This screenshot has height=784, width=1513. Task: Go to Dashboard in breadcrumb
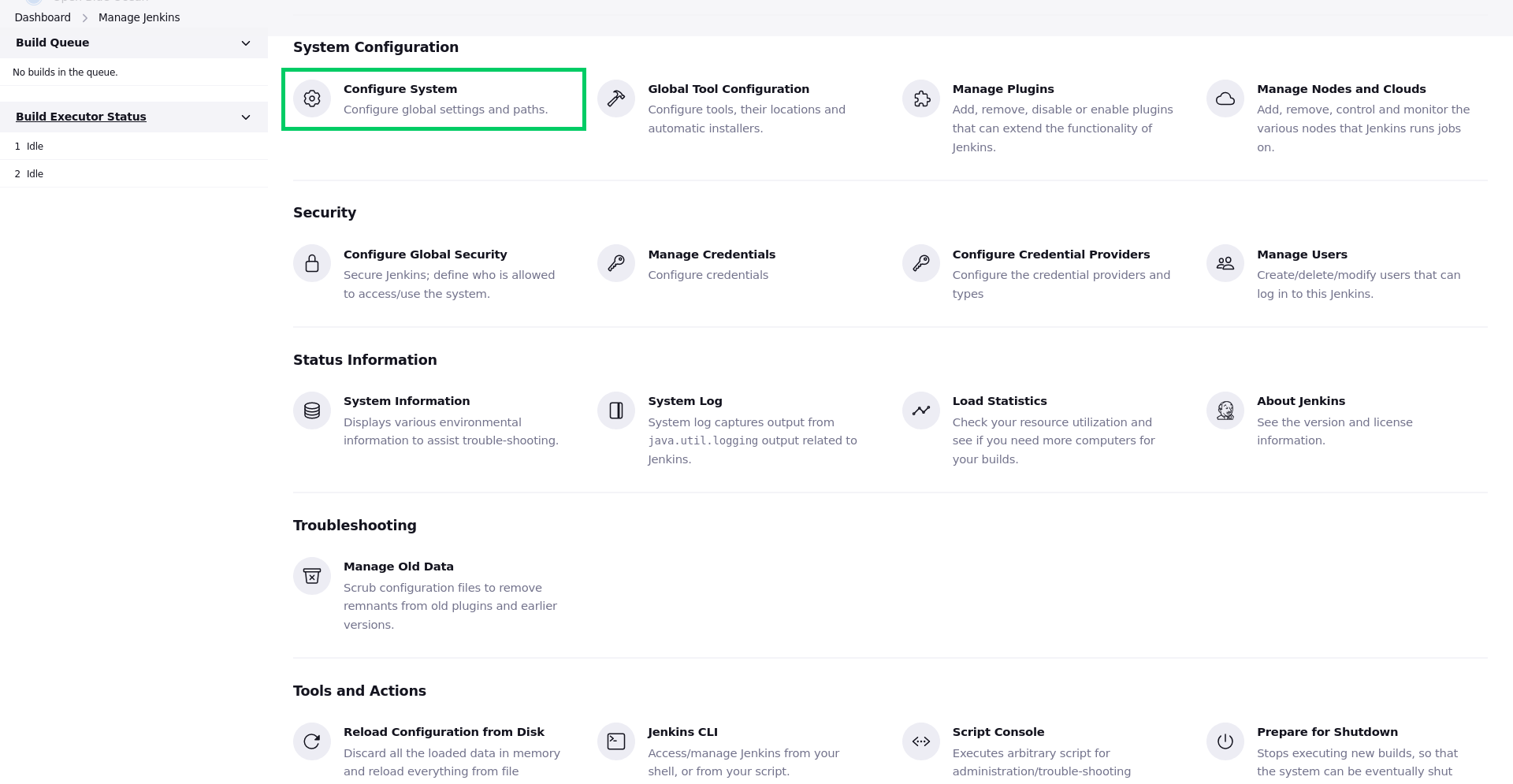[x=43, y=17]
